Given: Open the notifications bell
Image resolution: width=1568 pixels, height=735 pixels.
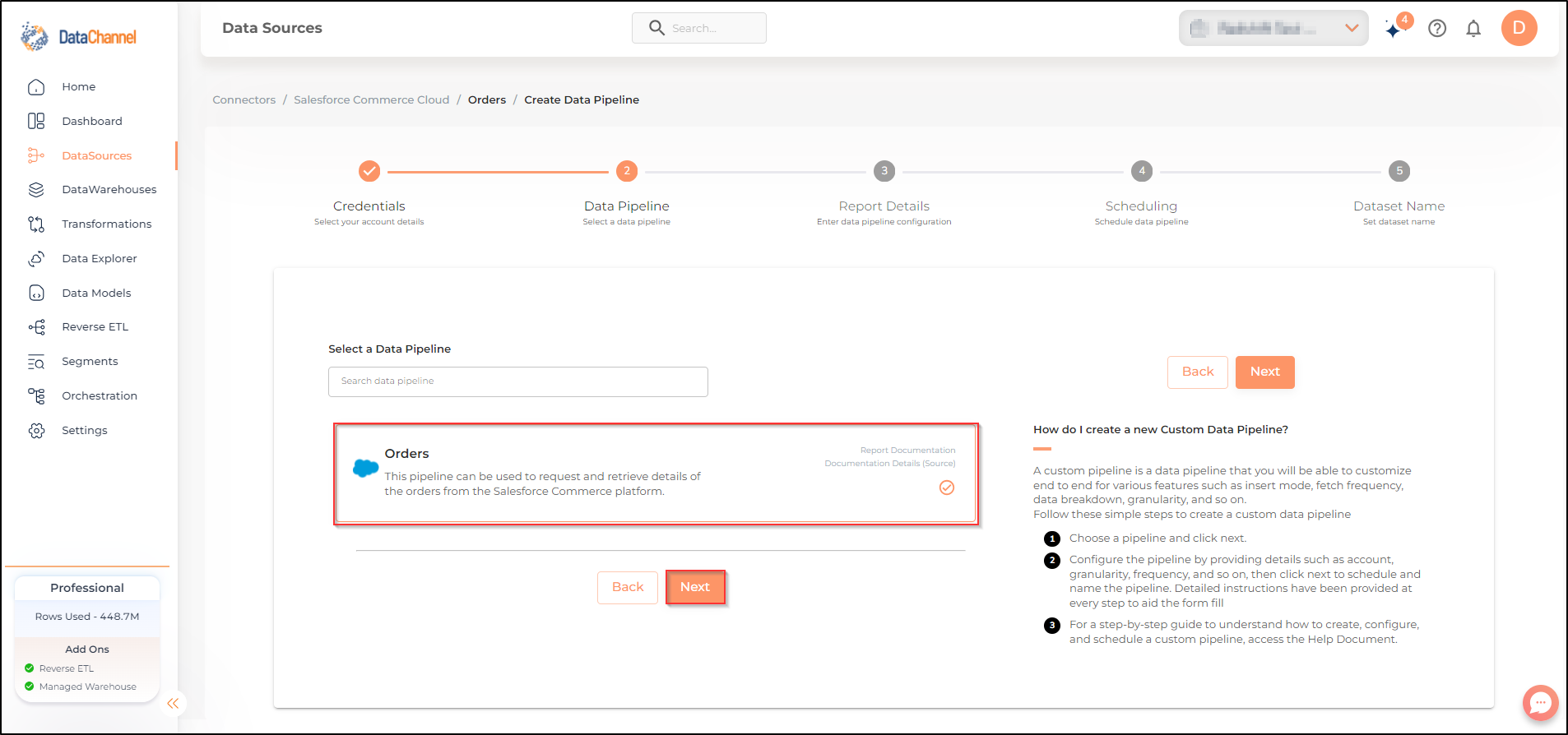Looking at the screenshot, I should [x=1473, y=29].
